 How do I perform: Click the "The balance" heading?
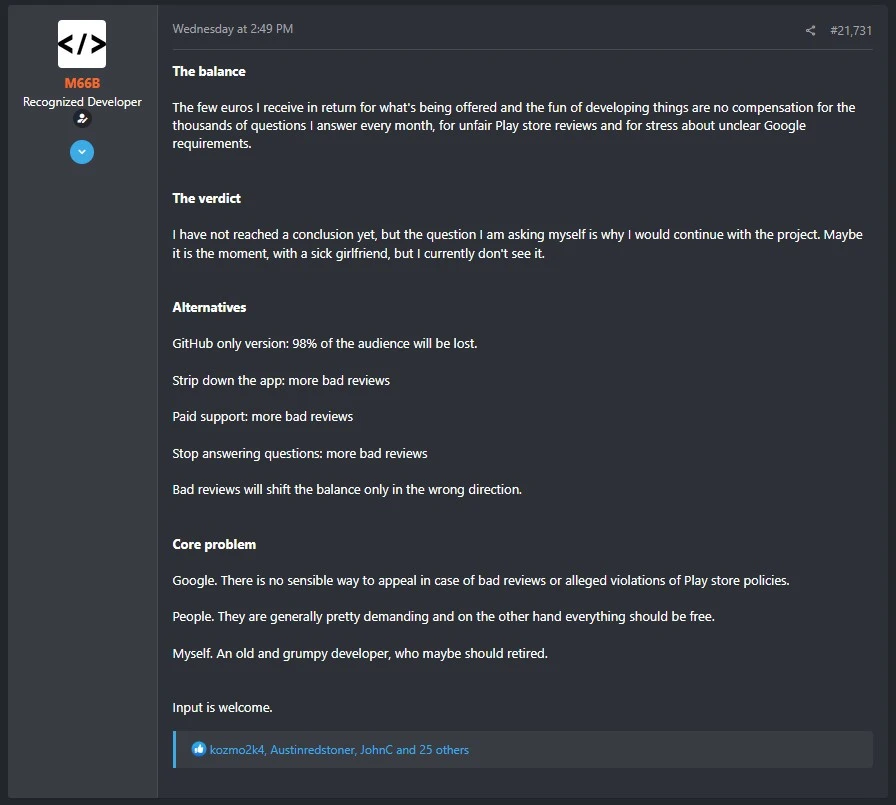[209, 71]
